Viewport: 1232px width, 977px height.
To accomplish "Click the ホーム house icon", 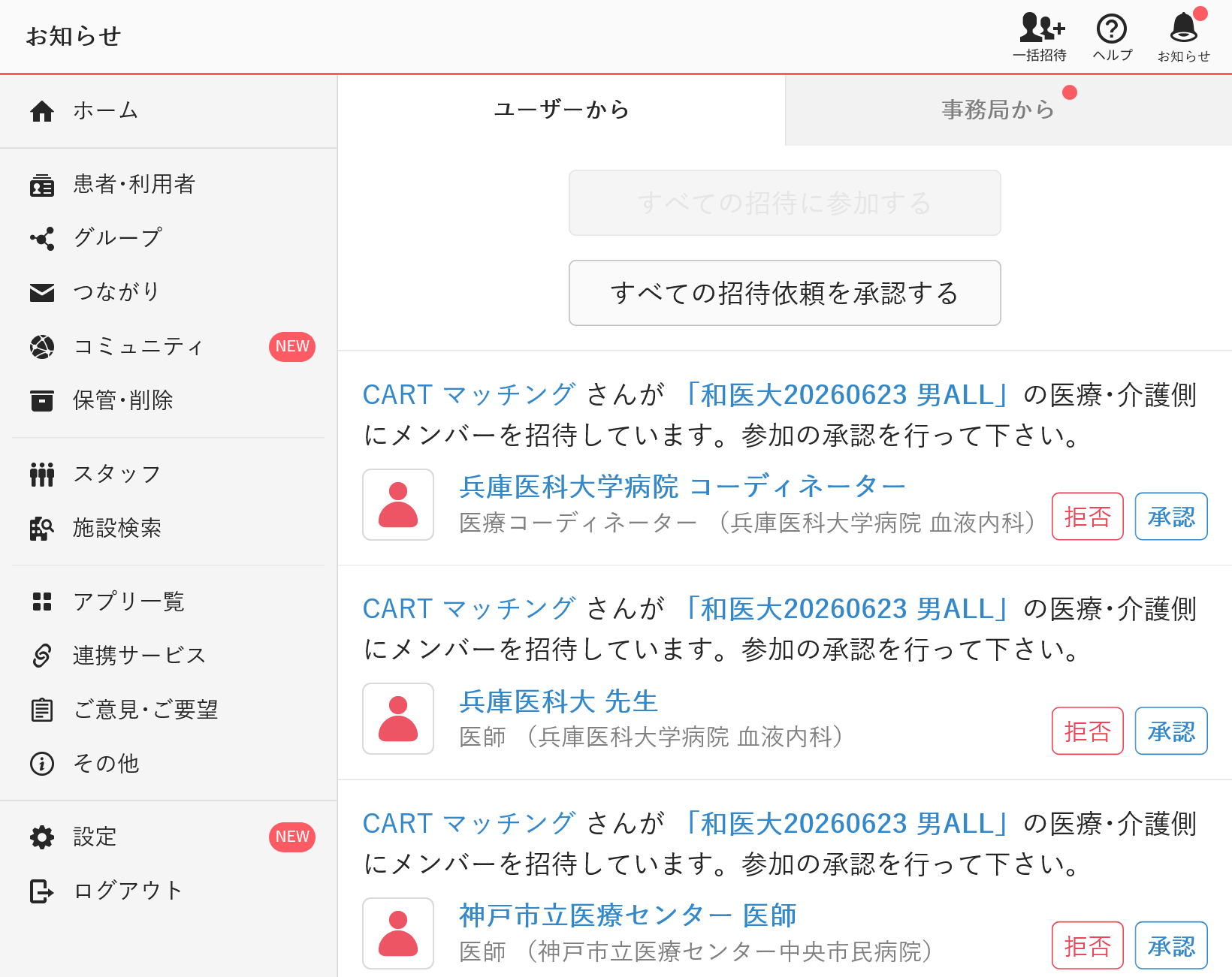I will (x=42, y=110).
